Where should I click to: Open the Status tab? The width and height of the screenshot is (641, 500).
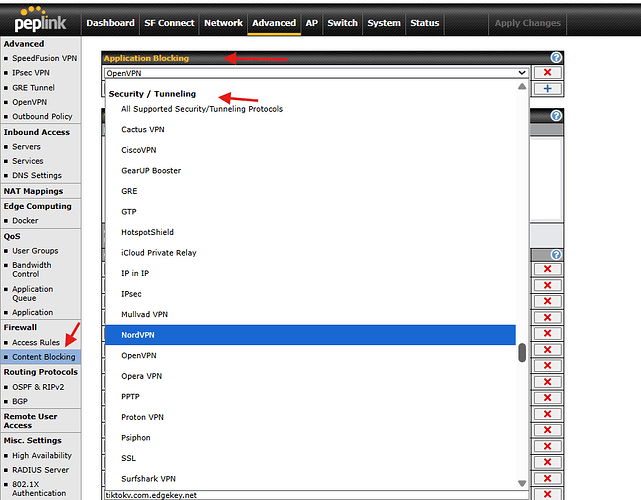click(x=425, y=23)
